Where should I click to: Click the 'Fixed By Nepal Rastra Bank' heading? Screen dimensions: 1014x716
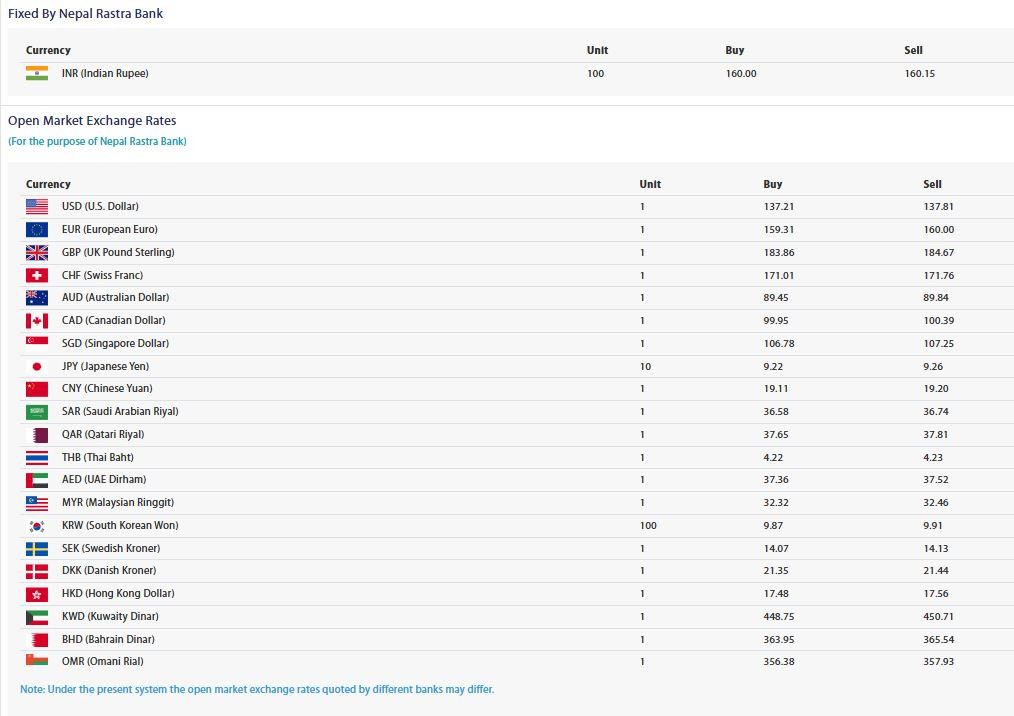[x=85, y=14]
